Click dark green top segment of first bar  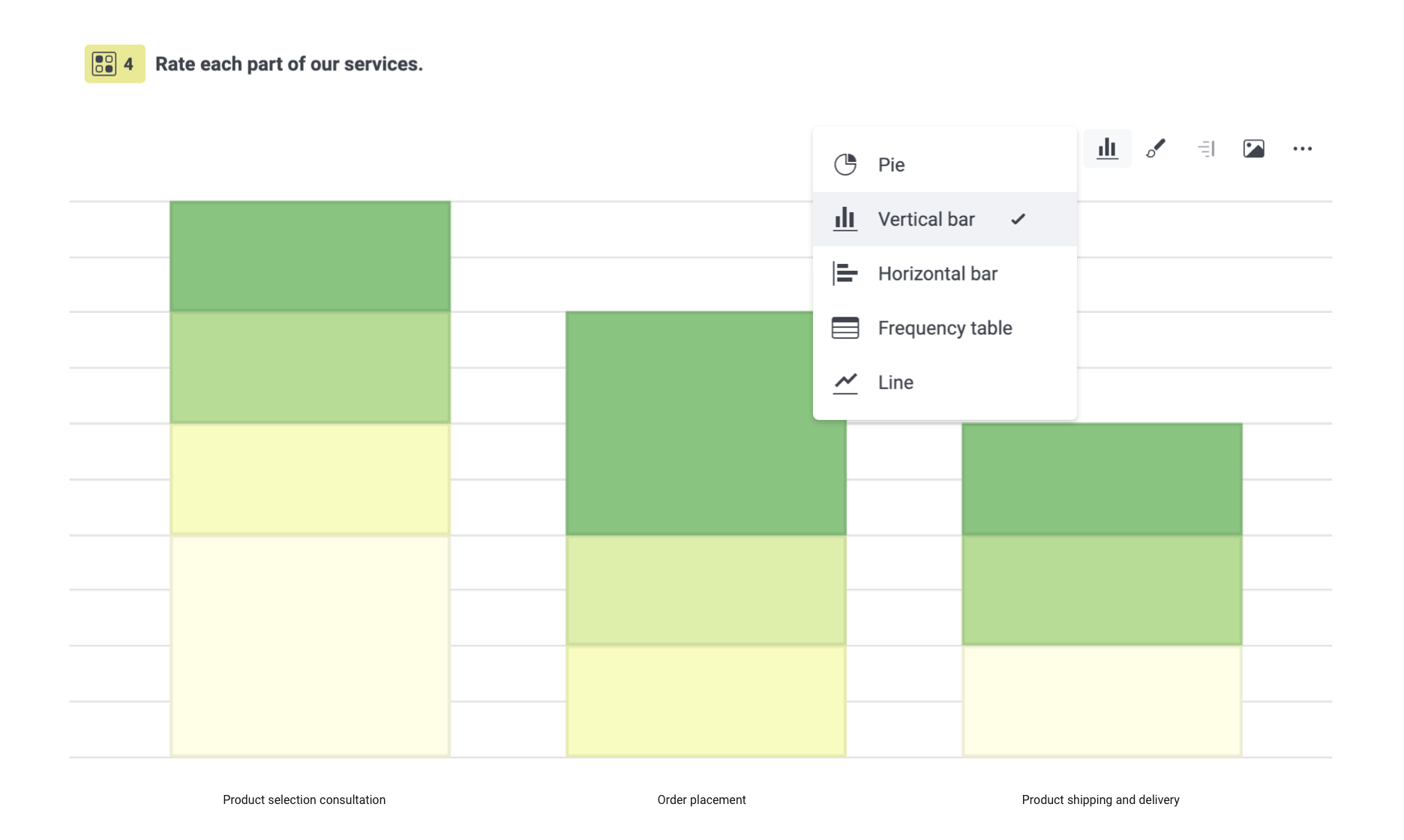(310, 256)
